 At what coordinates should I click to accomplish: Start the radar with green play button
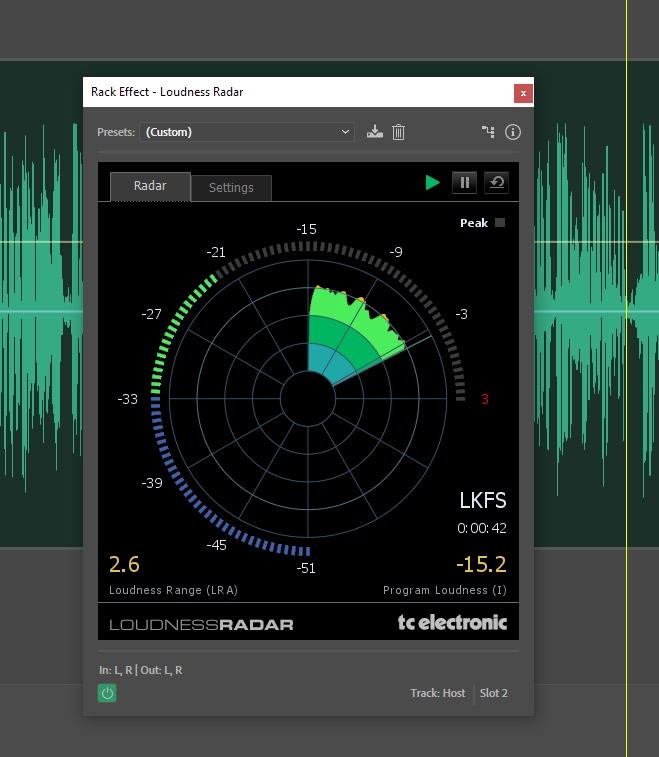coord(432,182)
